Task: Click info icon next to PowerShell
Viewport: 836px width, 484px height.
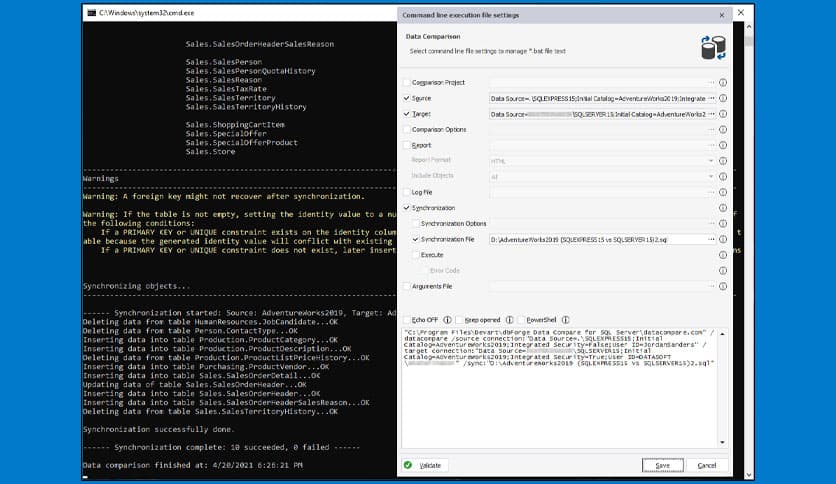Action: coord(566,320)
